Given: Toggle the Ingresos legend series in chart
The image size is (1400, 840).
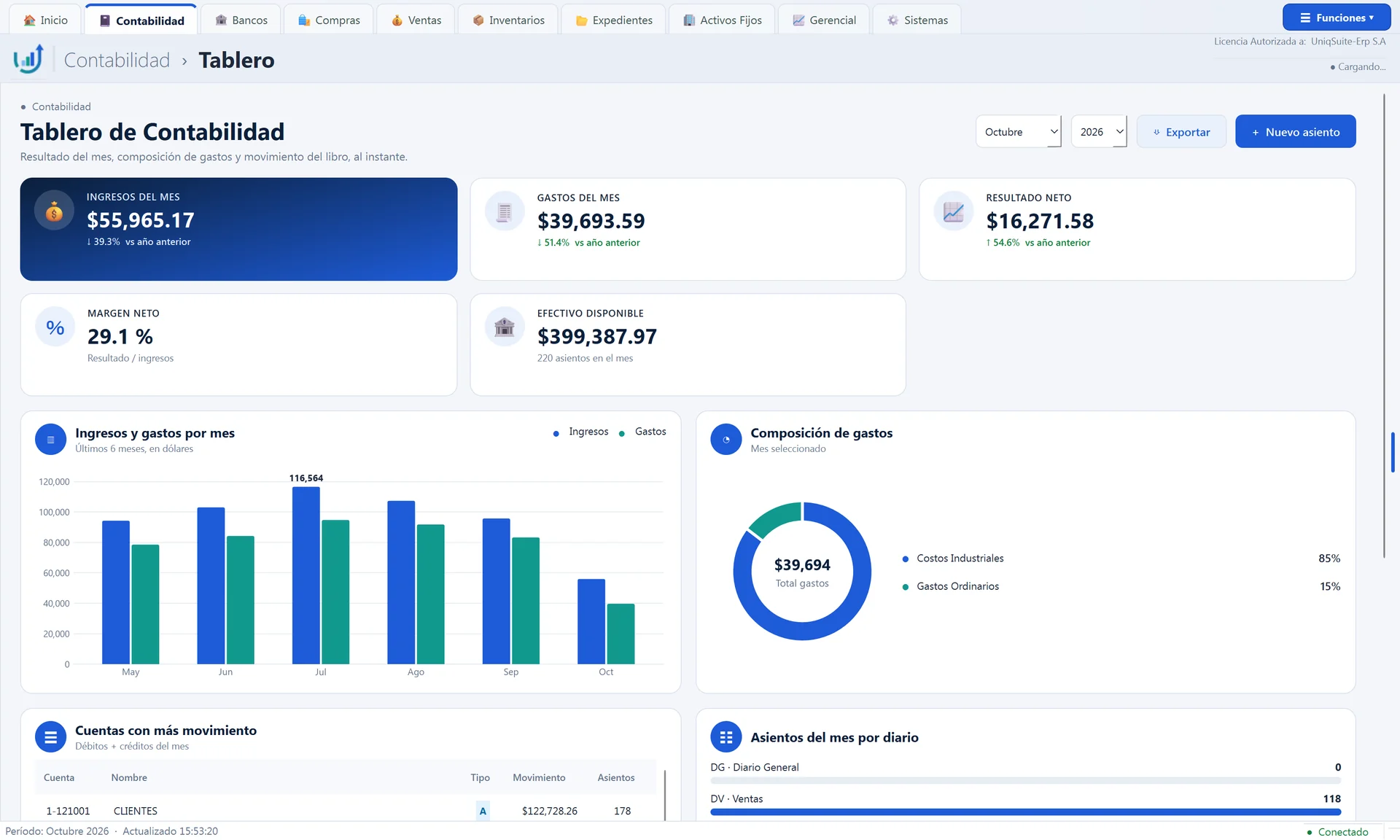Looking at the screenshot, I should (x=580, y=432).
